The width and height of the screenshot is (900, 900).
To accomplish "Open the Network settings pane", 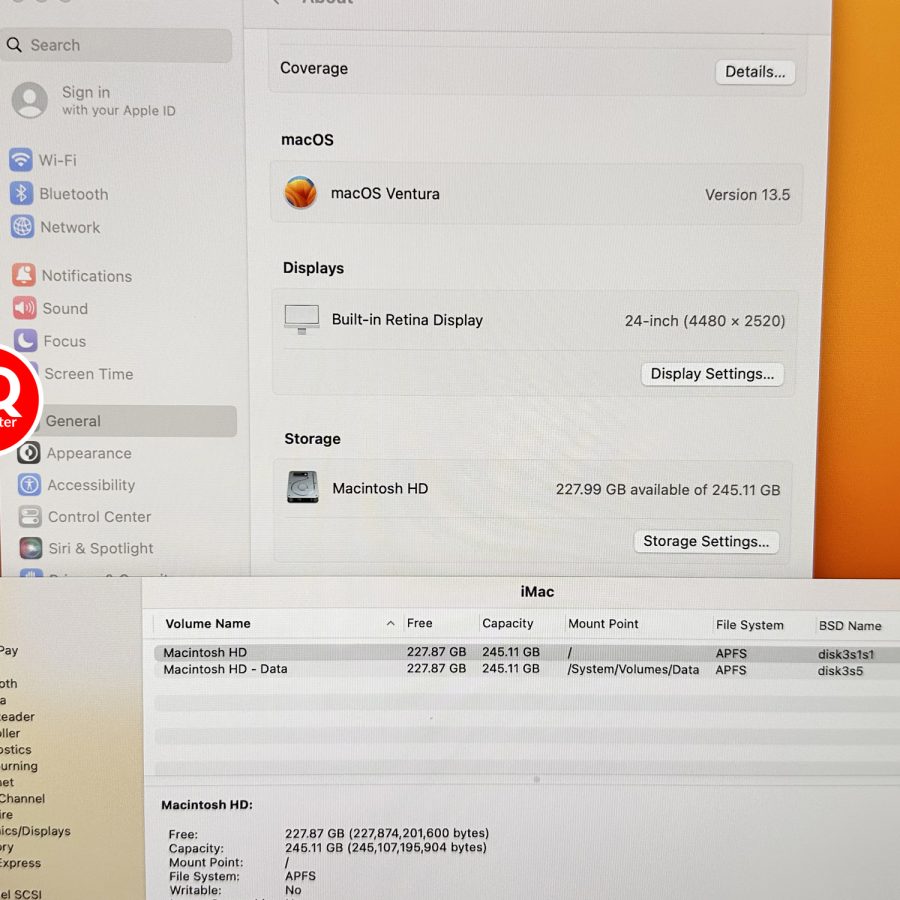I will [x=70, y=227].
